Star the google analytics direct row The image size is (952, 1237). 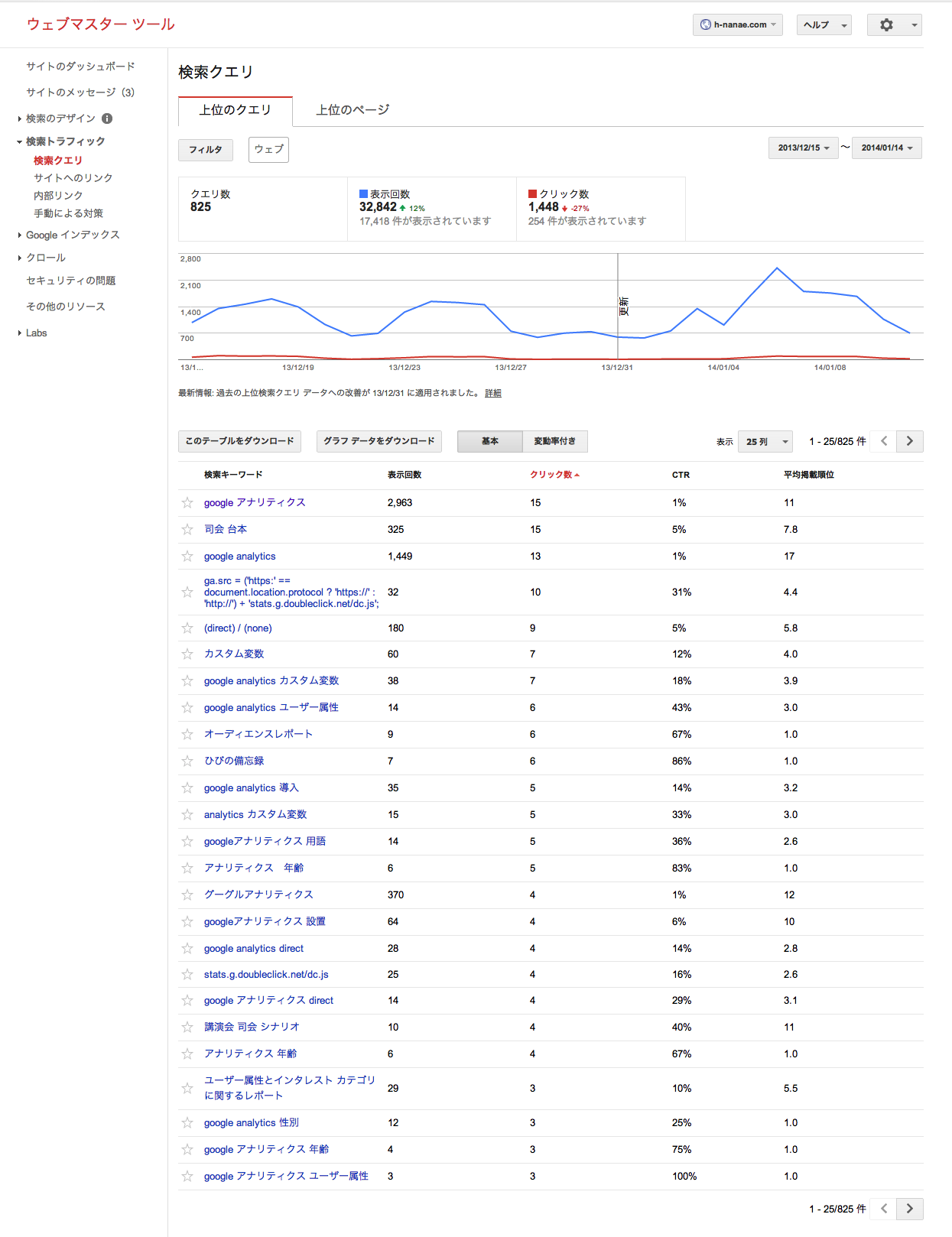(x=187, y=948)
